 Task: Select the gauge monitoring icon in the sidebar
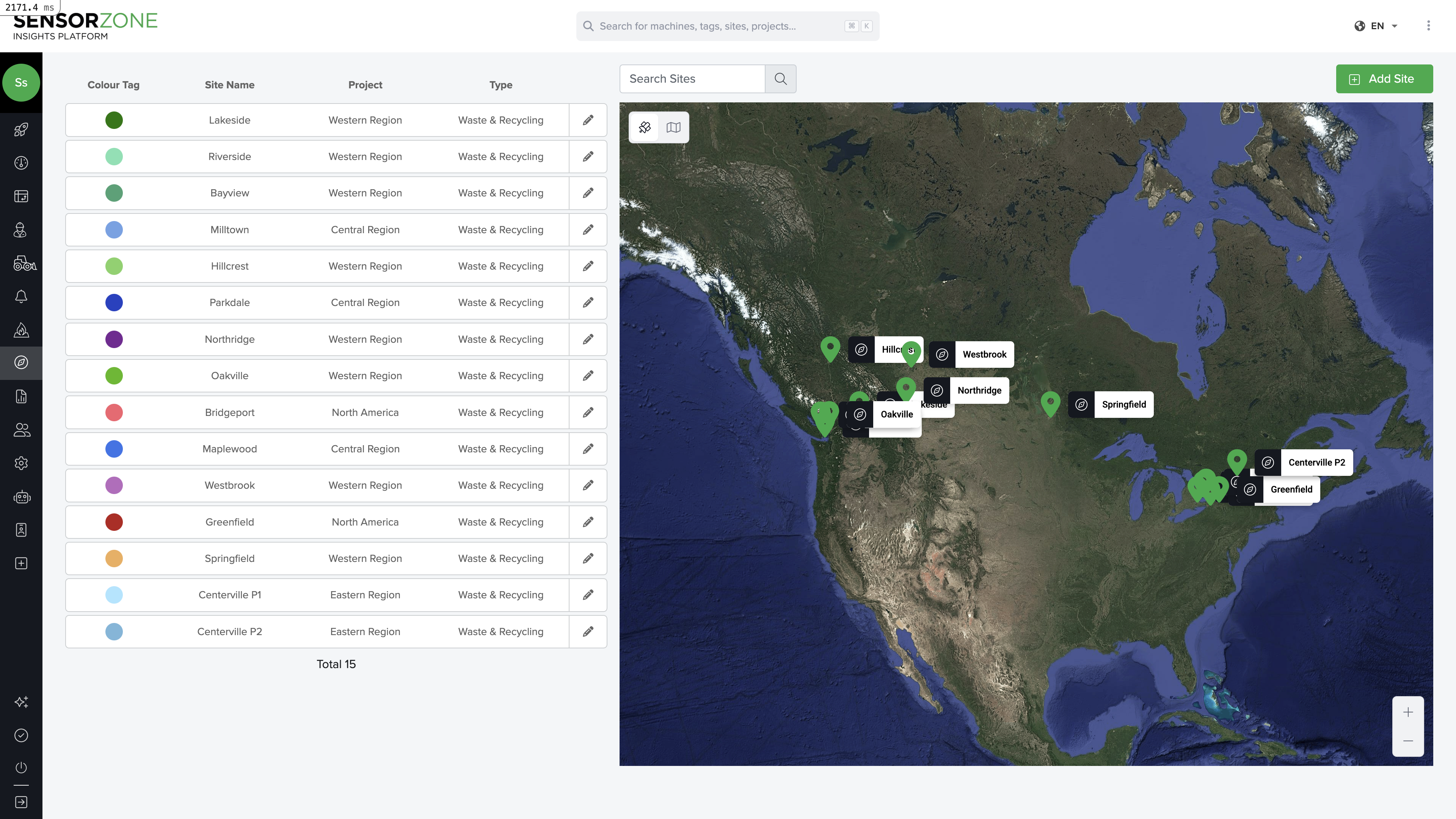pos(21,163)
